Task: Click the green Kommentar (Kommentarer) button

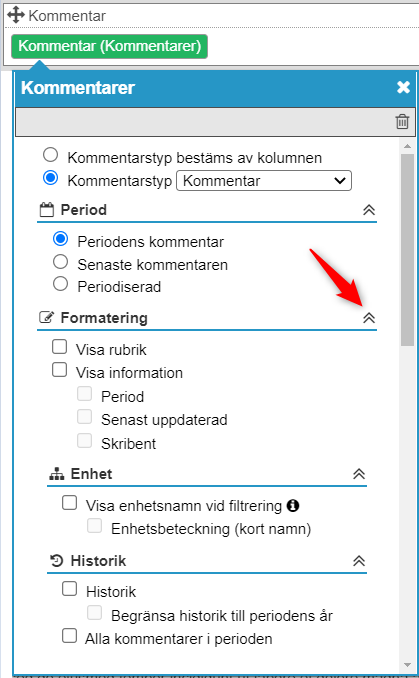Action: (109, 46)
